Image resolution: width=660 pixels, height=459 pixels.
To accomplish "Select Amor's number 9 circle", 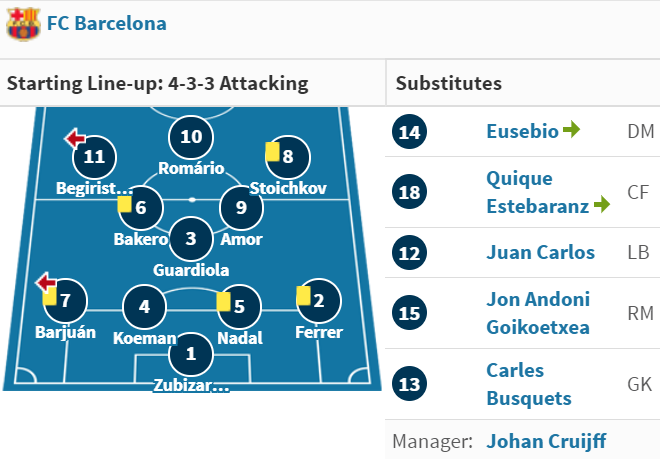I will (x=241, y=208).
